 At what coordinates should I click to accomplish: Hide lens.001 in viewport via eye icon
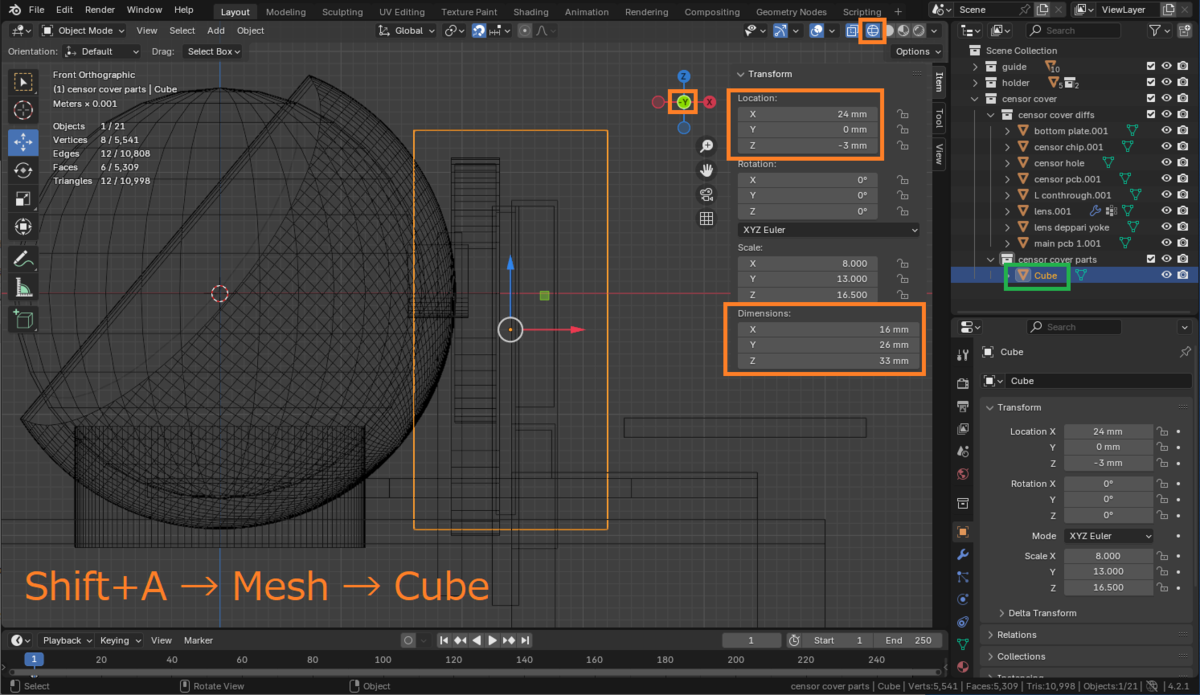point(1167,211)
